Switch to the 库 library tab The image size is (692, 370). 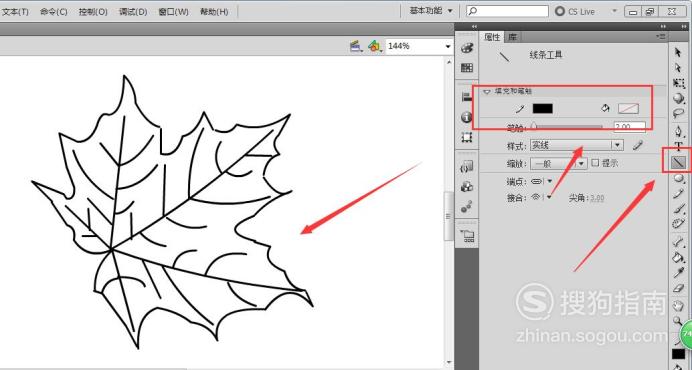tap(512, 37)
